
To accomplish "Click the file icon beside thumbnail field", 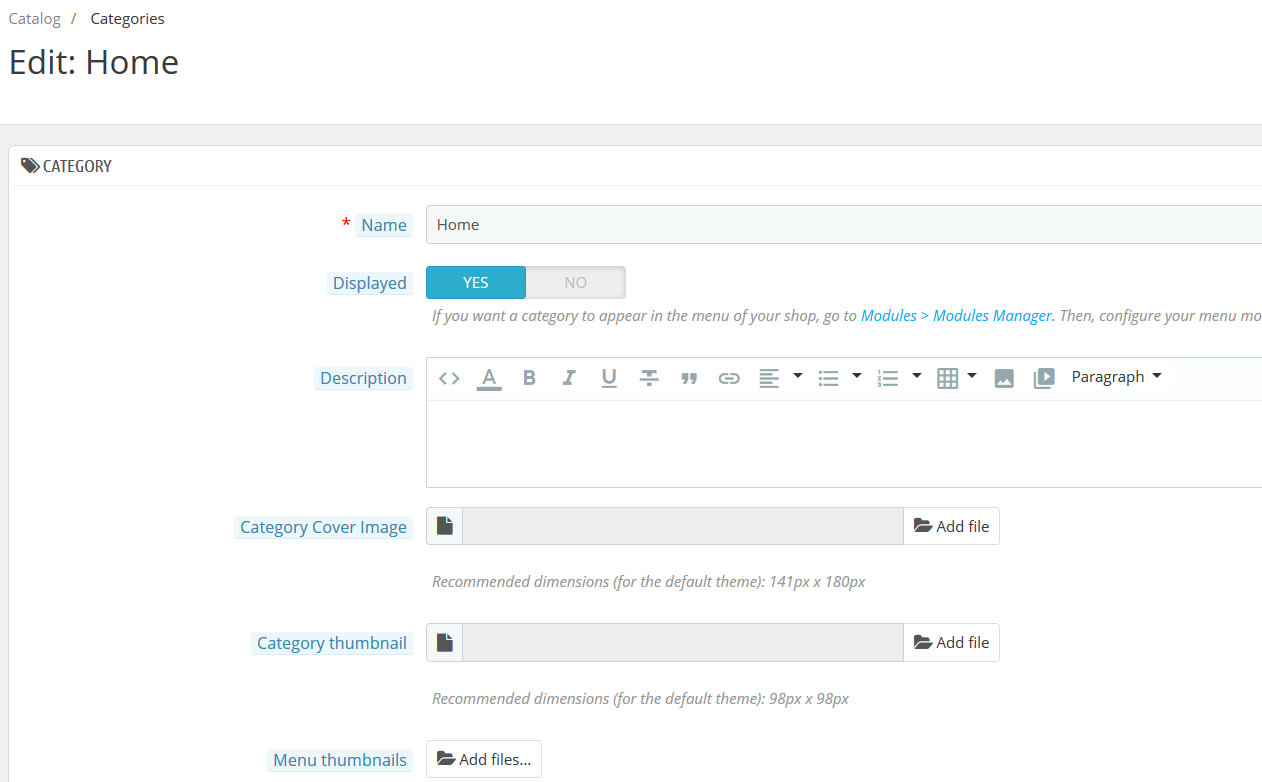I will pos(445,643).
